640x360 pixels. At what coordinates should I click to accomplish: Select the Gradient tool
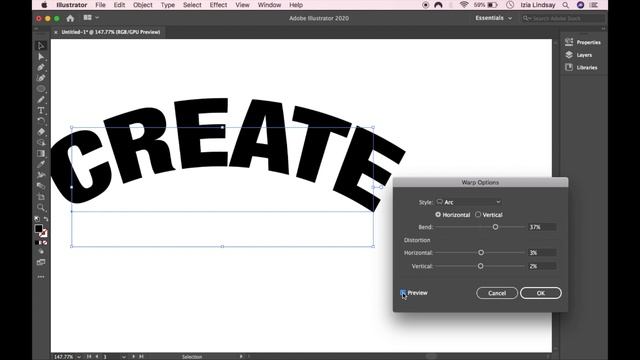[x=41, y=153]
